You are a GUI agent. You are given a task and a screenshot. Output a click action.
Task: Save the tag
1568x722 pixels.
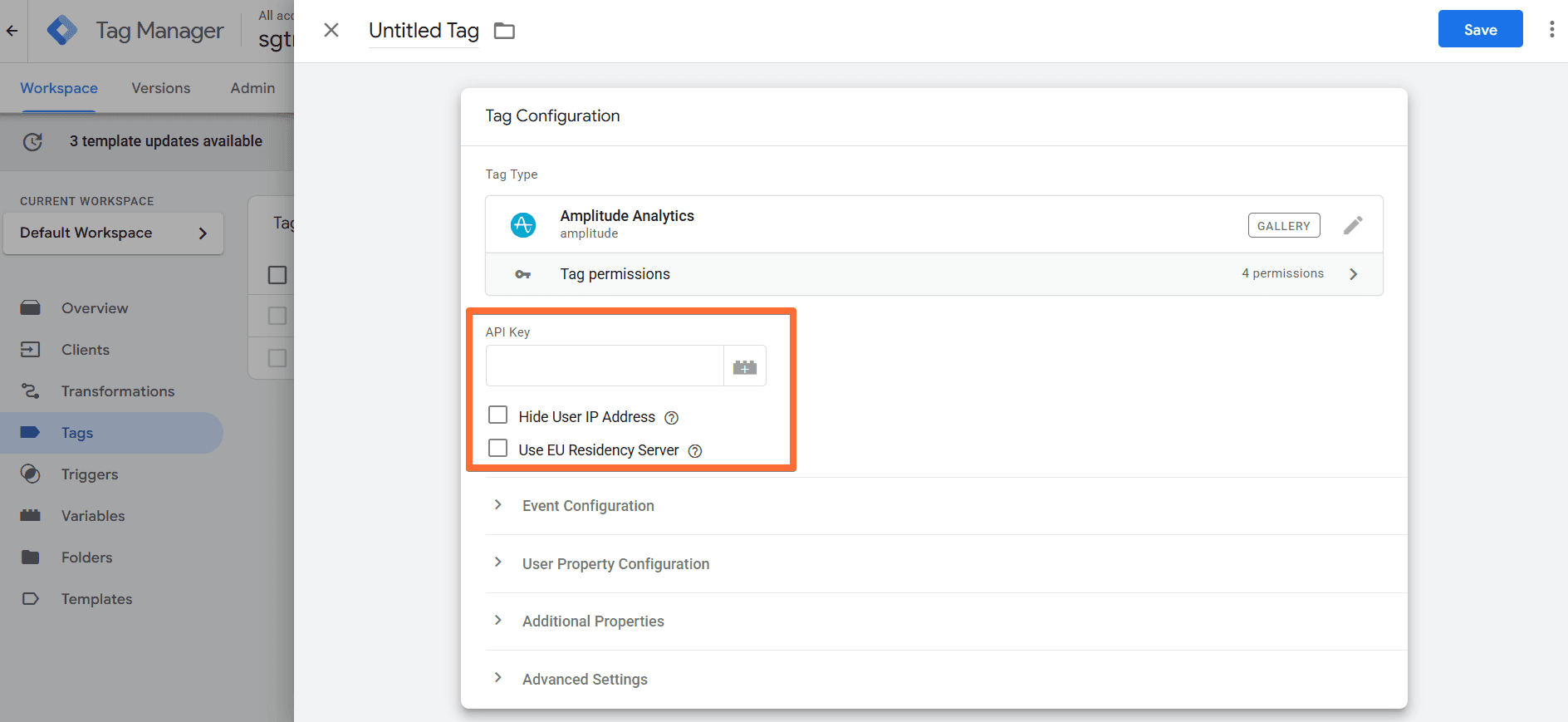1480,29
